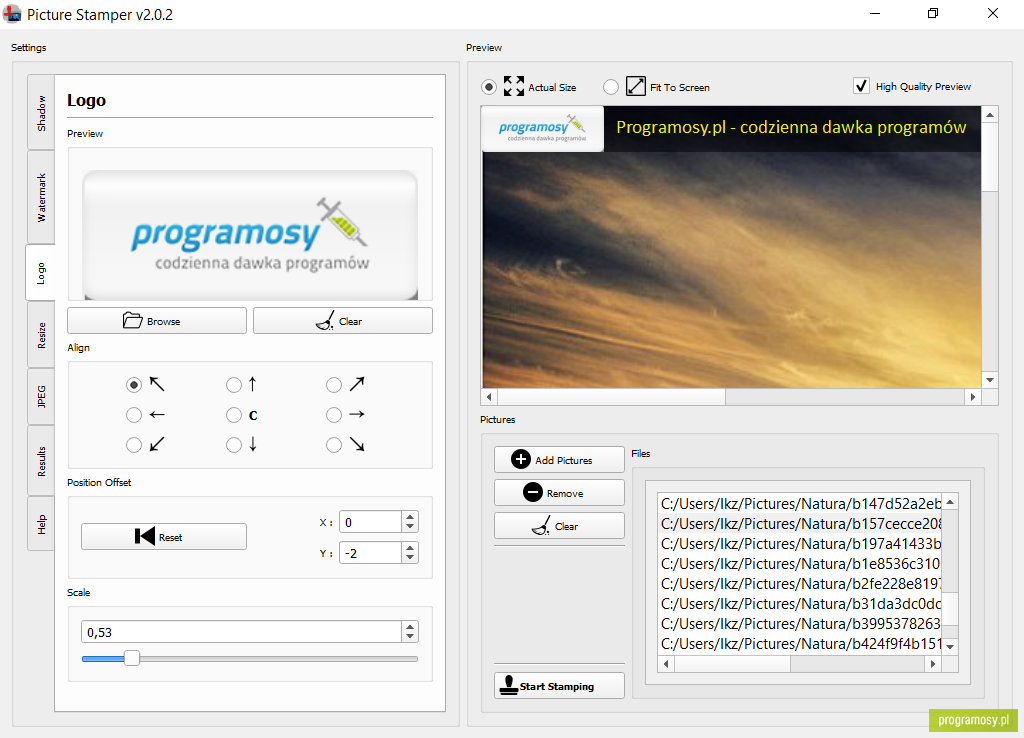Select middle-right align radio button
This screenshot has width=1024, height=738.
click(334, 415)
